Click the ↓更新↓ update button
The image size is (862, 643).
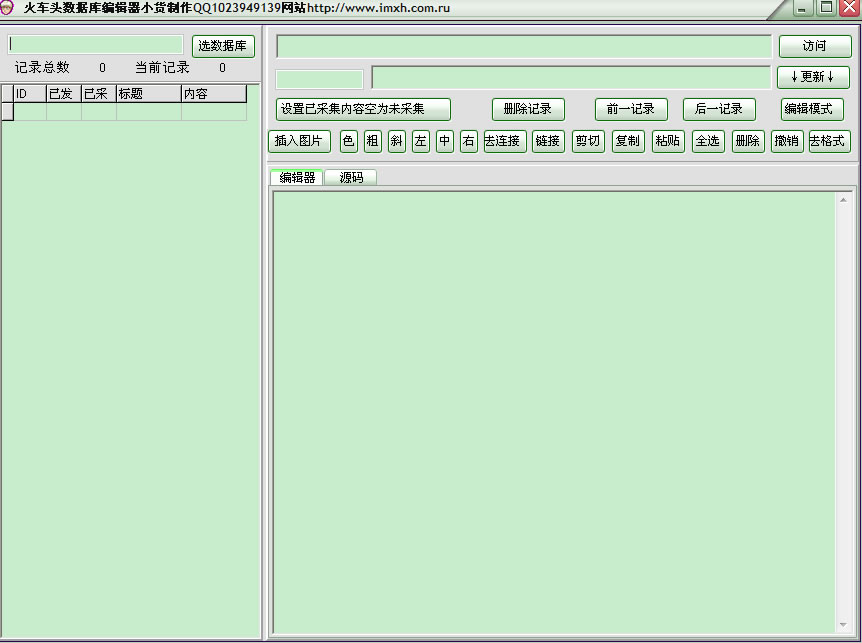tap(812, 78)
